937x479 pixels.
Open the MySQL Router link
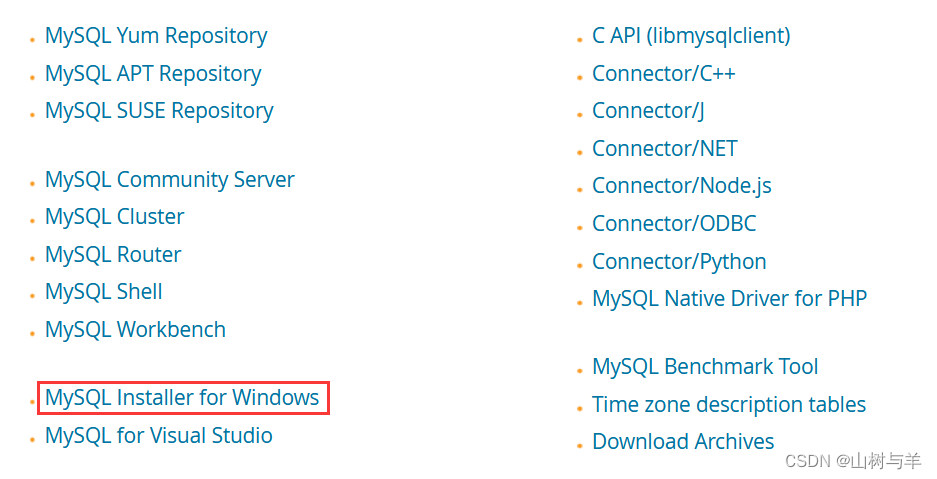[113, 254]
